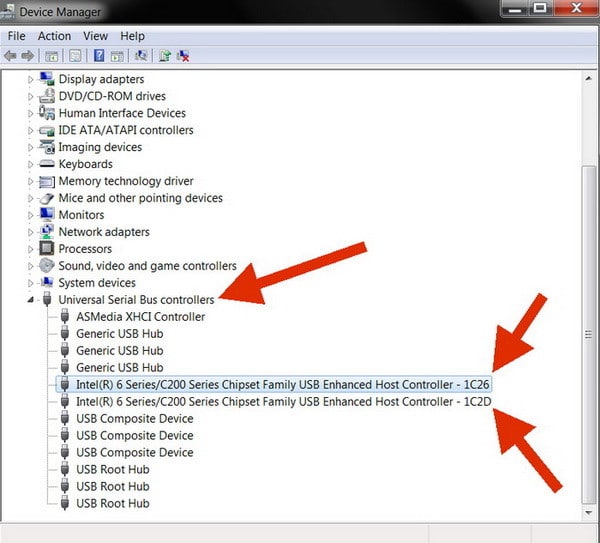Expand the DVD/CD-ROM drives node
This screenshot has width=600, height=543.
(x=31, y=96)
